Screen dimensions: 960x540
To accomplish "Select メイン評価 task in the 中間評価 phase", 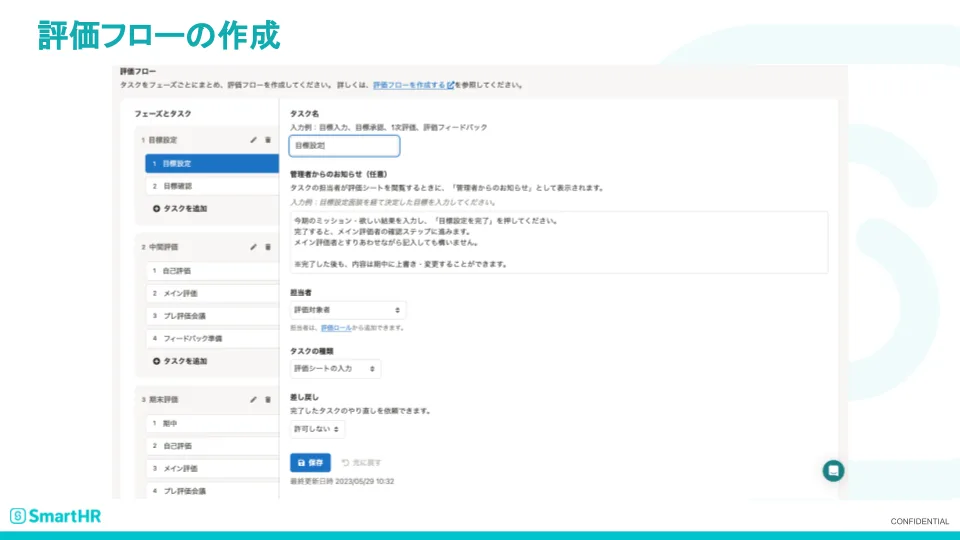I will (x=212, y=293).
